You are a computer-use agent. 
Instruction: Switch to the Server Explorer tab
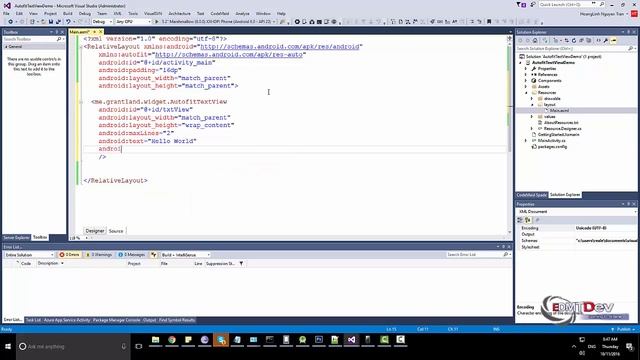click(16, 238)
